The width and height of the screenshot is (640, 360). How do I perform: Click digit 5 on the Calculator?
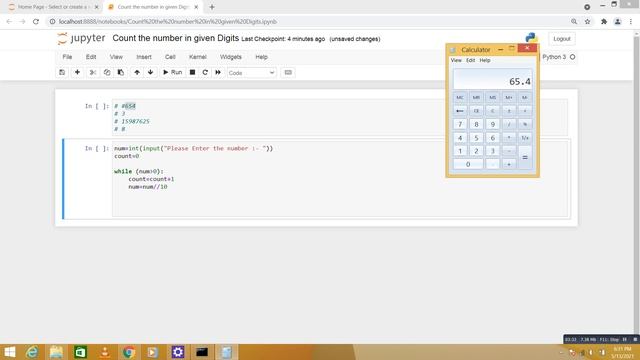click(x=476, y=138)
